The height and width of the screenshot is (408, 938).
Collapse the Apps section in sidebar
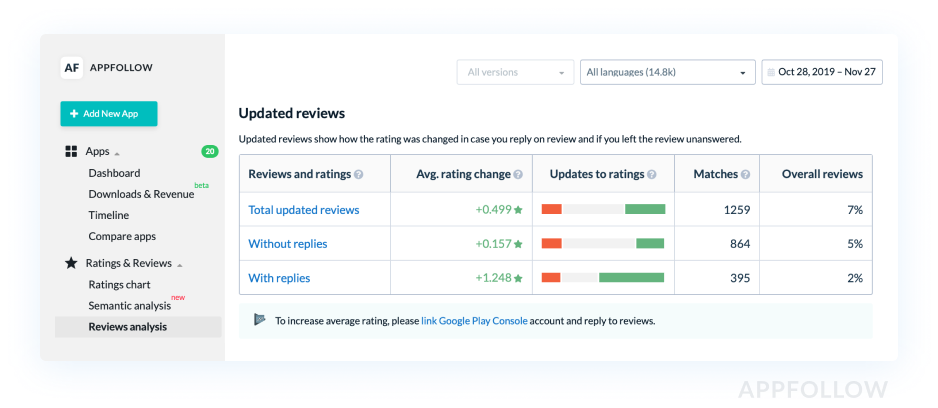click(117, 153)
